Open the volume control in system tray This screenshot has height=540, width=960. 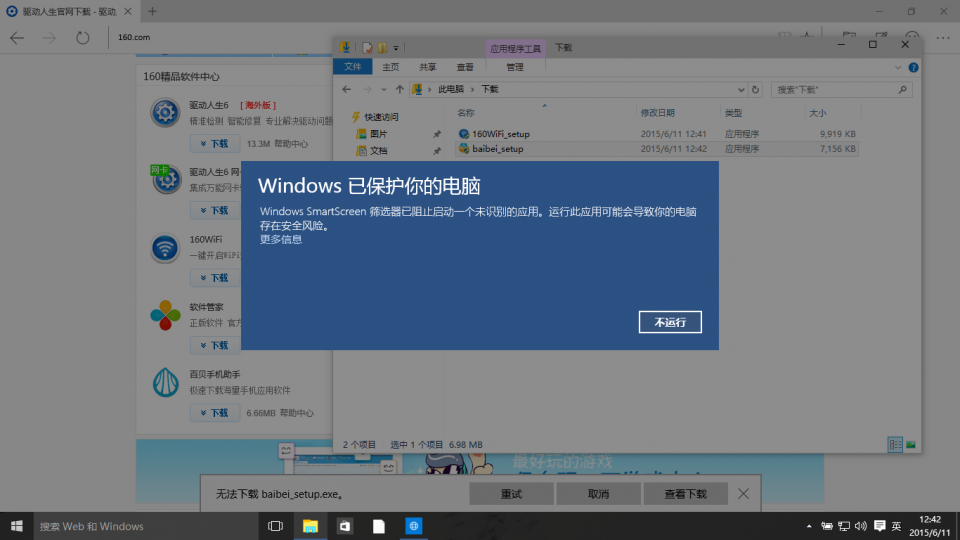click(x=861, y=526)
